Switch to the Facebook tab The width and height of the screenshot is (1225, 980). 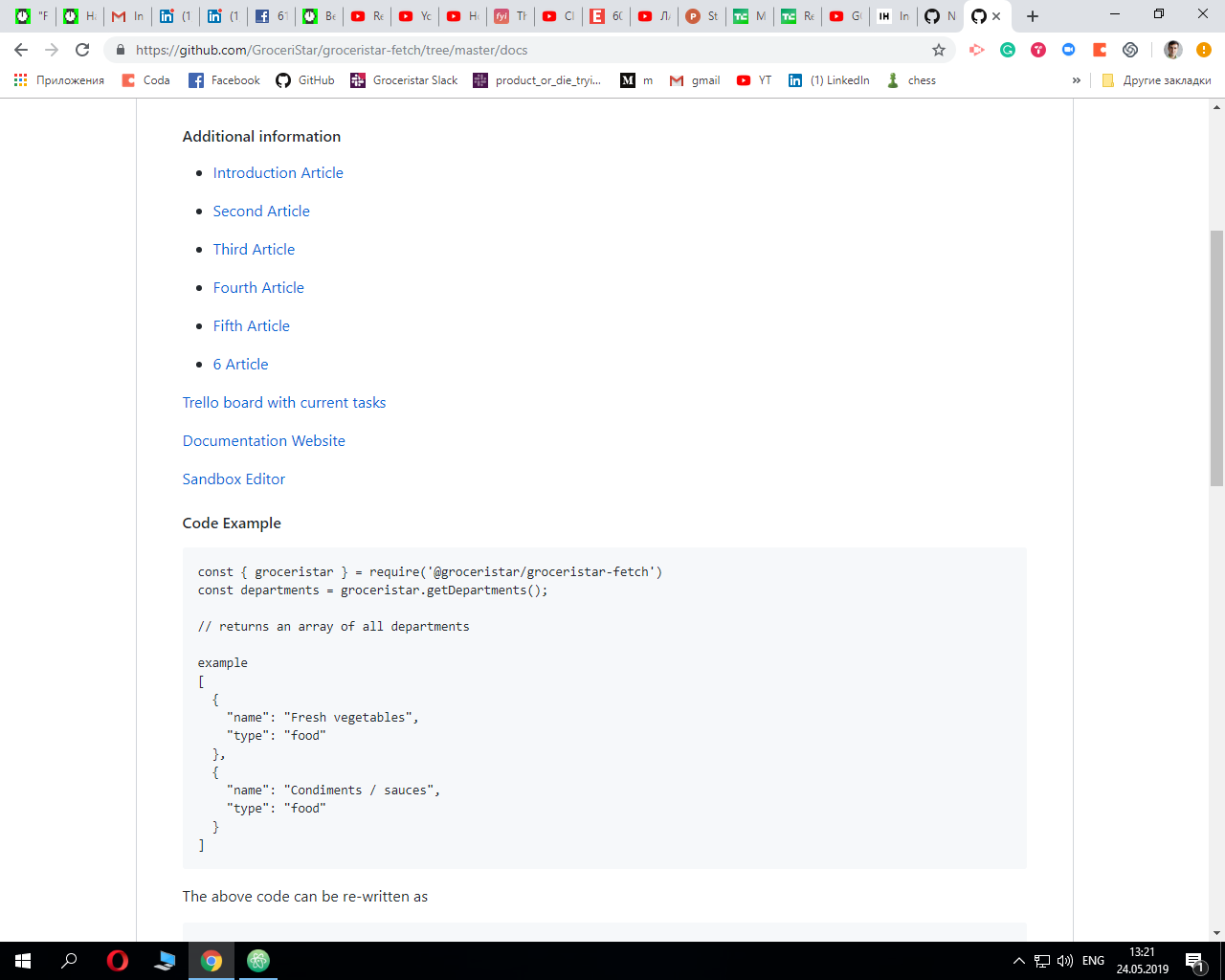coord(271,16)
